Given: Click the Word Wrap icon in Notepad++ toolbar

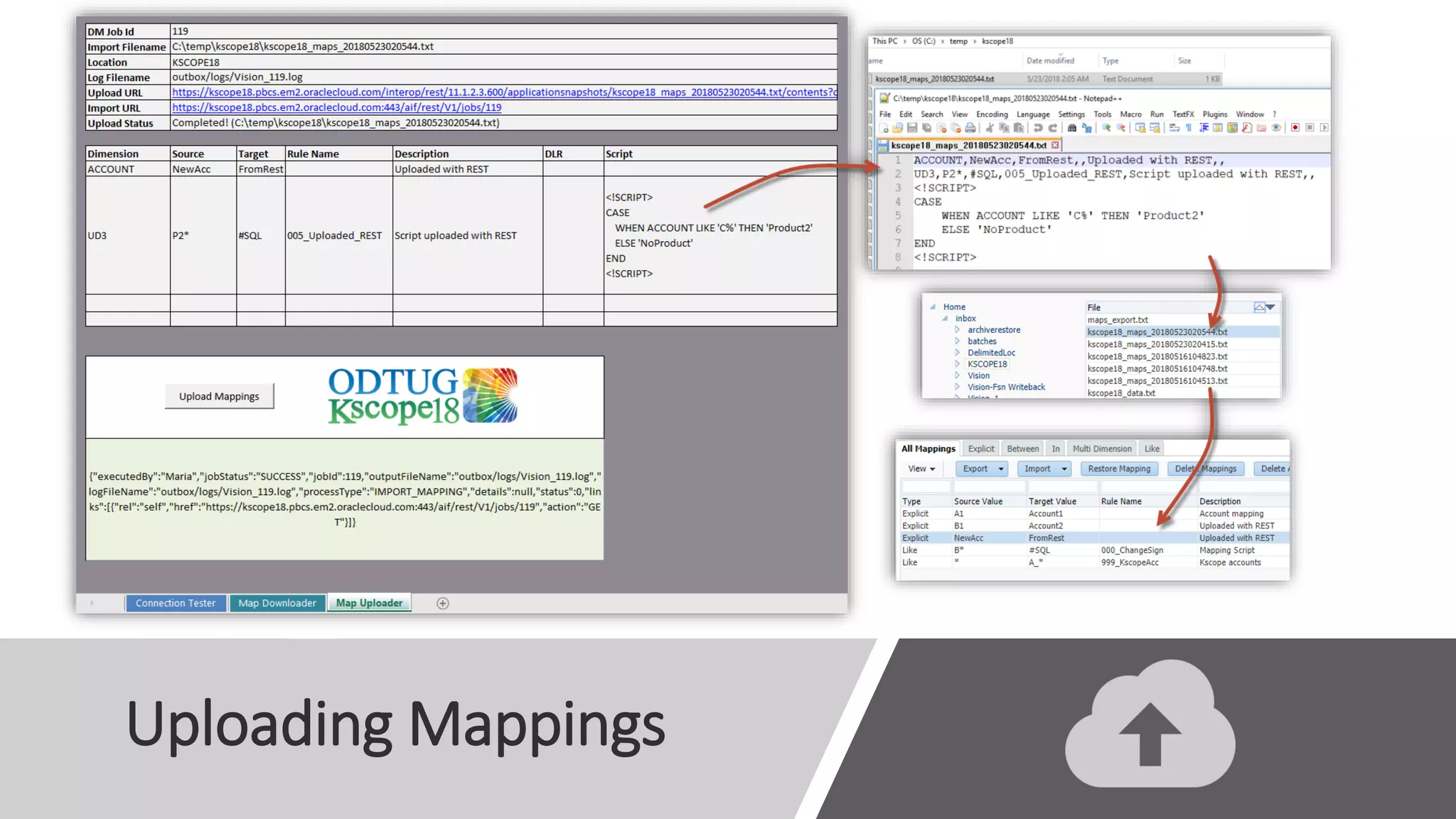Looking at the screenshot, I should pos(1174,128).
